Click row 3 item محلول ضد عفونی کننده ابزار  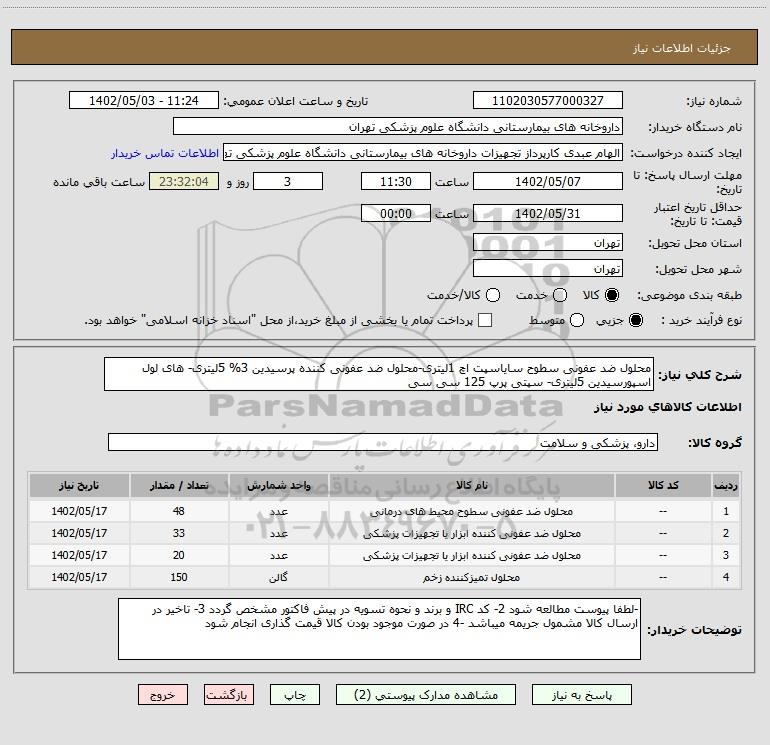pyautogui.click(x=471, y=555)
